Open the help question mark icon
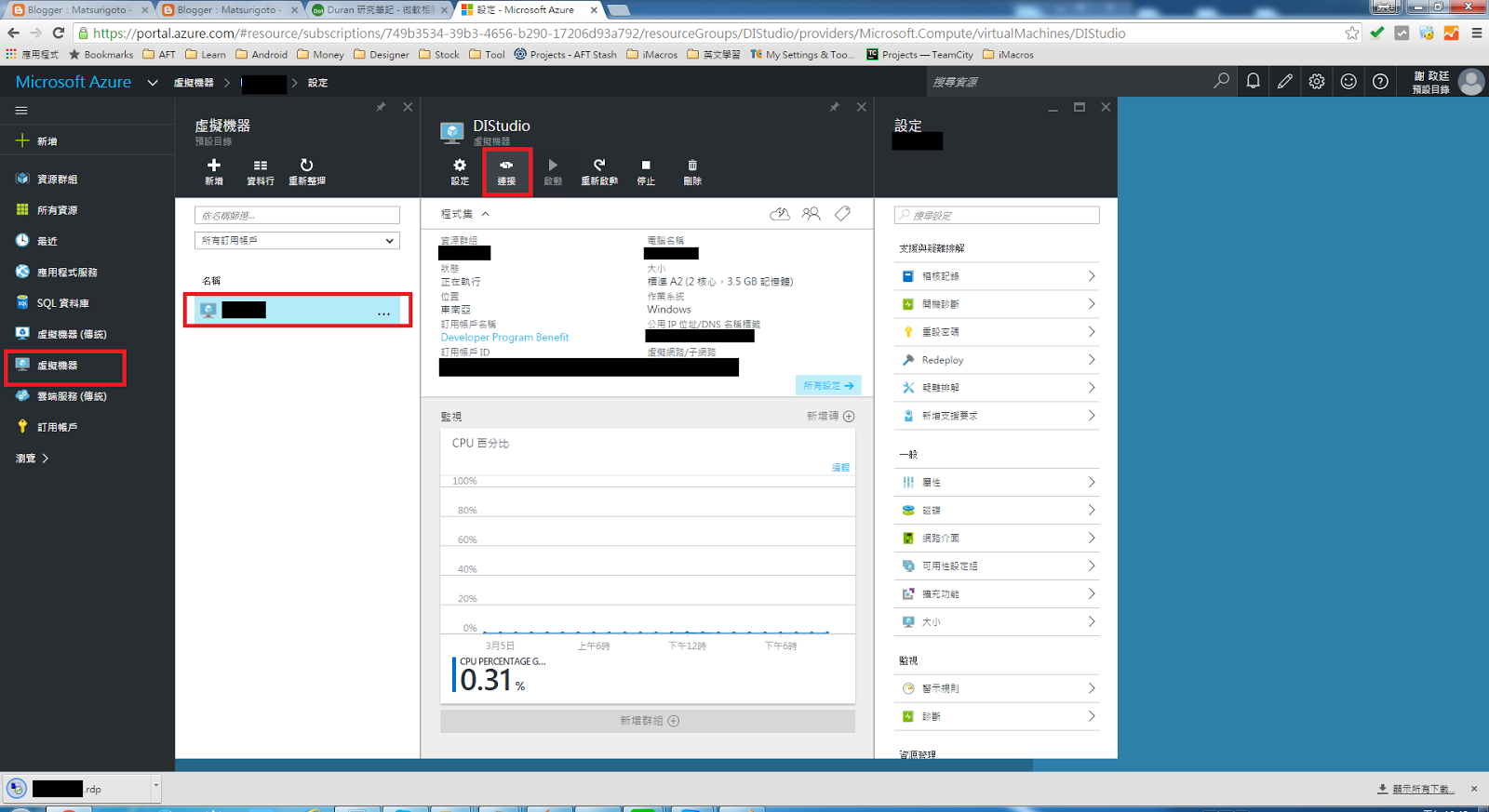This screenshot has height=812, width=1489. pyautogui.click(x=1380, y=81)
